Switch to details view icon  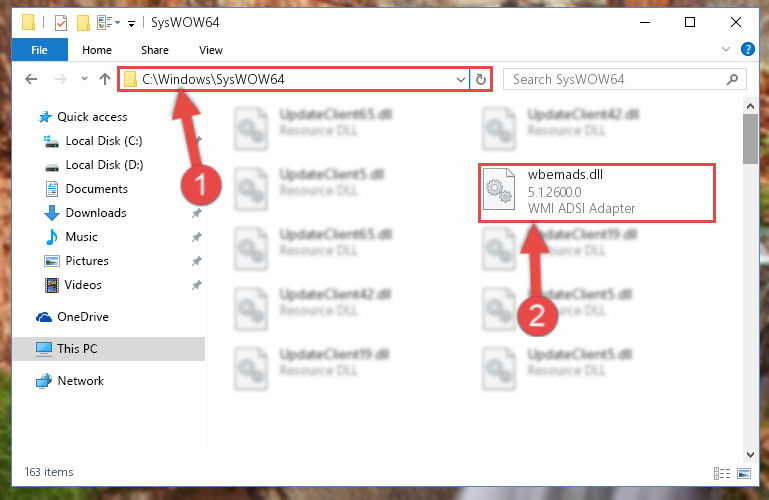[x=721, y=473]
